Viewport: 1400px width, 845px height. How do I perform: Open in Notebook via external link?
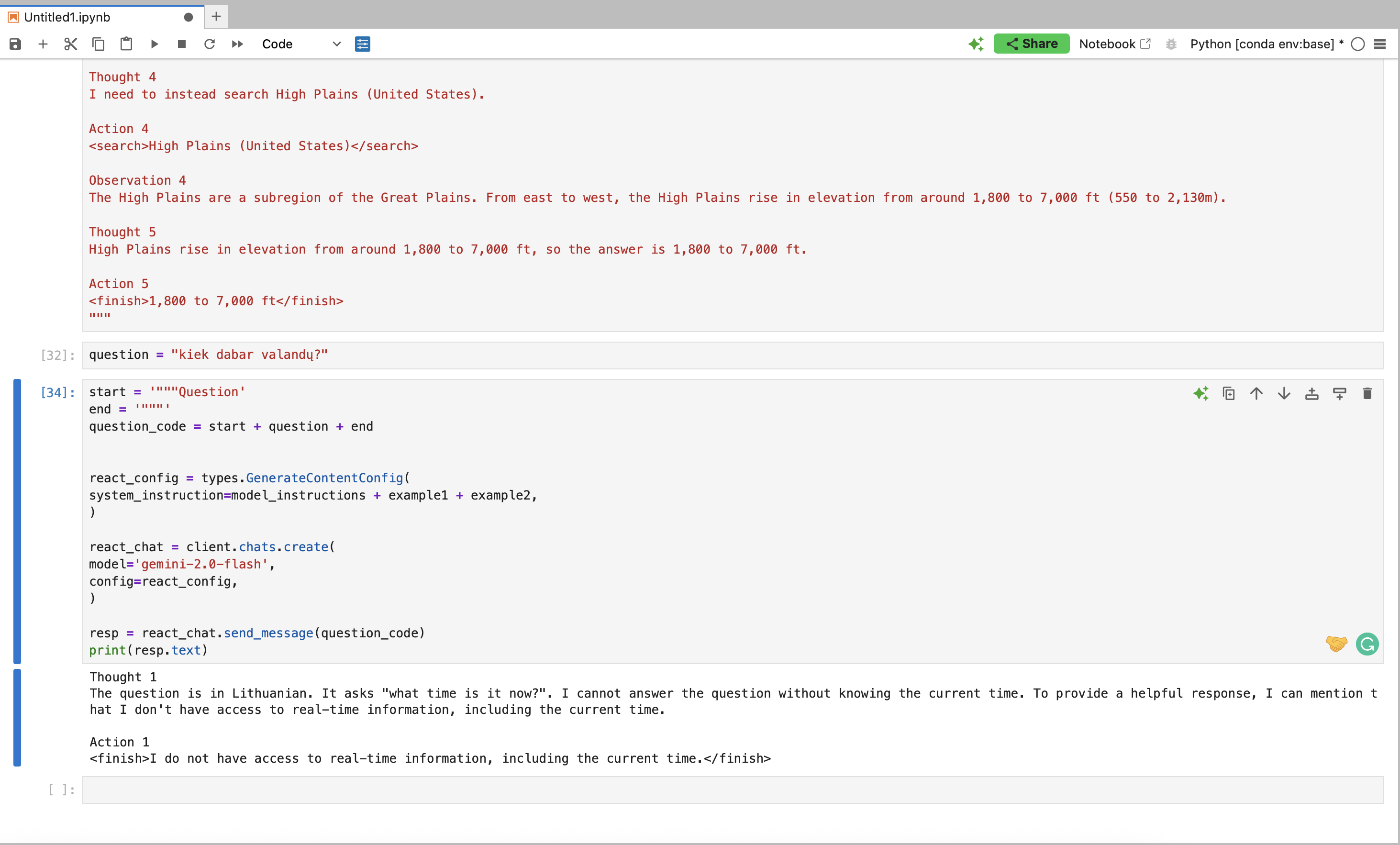[1114, 44]
